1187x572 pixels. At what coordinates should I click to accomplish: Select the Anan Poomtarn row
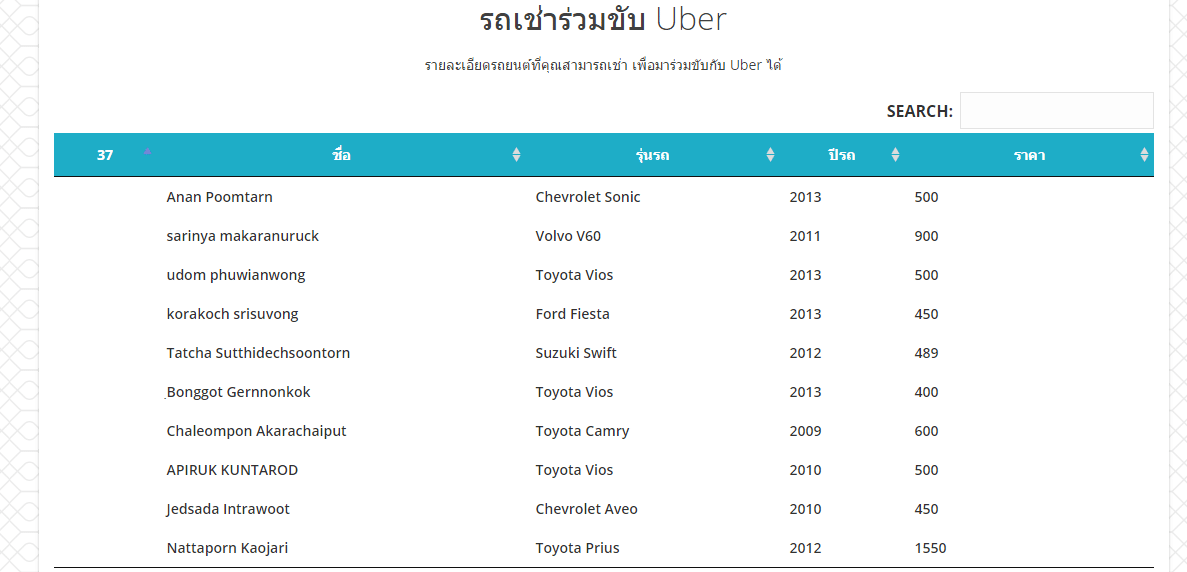coord(604,197)
